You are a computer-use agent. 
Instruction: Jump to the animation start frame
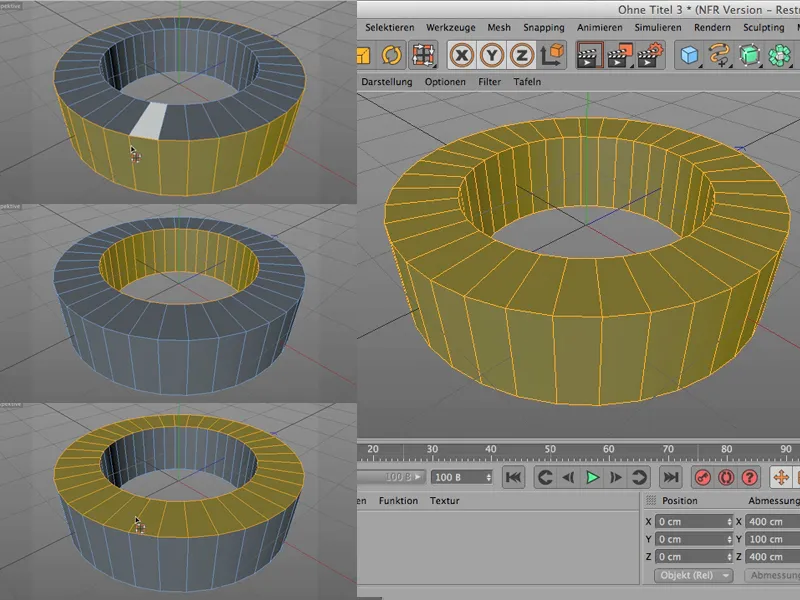click(x=514, y=477)
